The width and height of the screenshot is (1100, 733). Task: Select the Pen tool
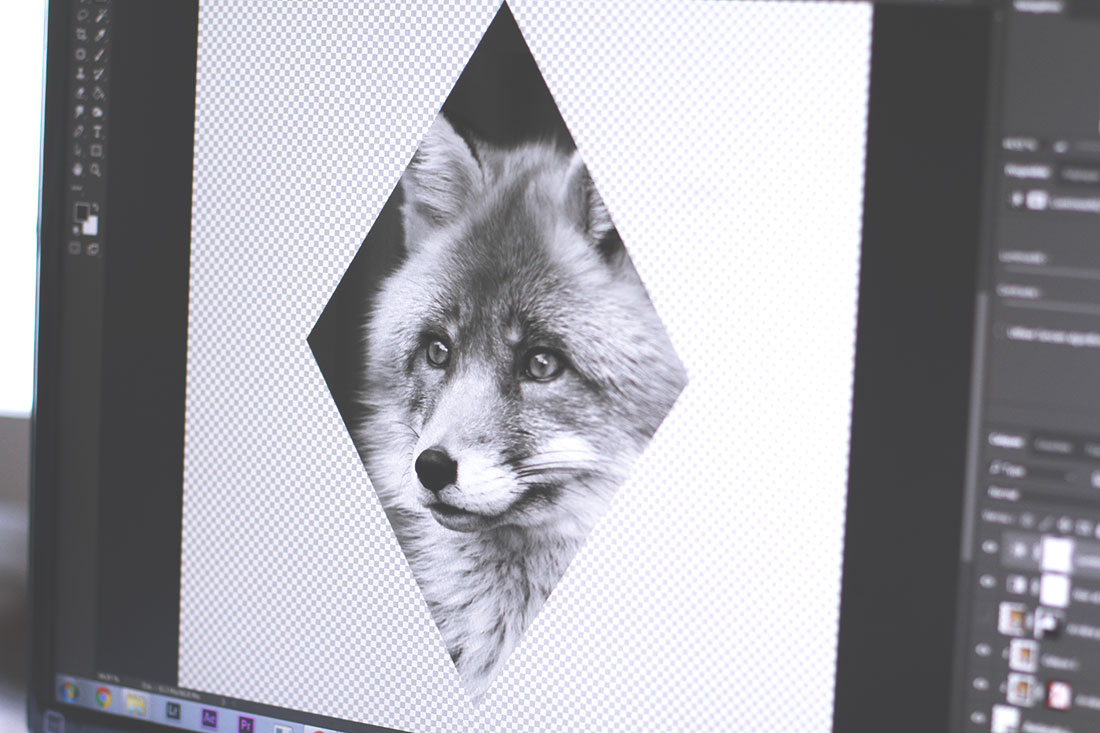click(78, 132)
